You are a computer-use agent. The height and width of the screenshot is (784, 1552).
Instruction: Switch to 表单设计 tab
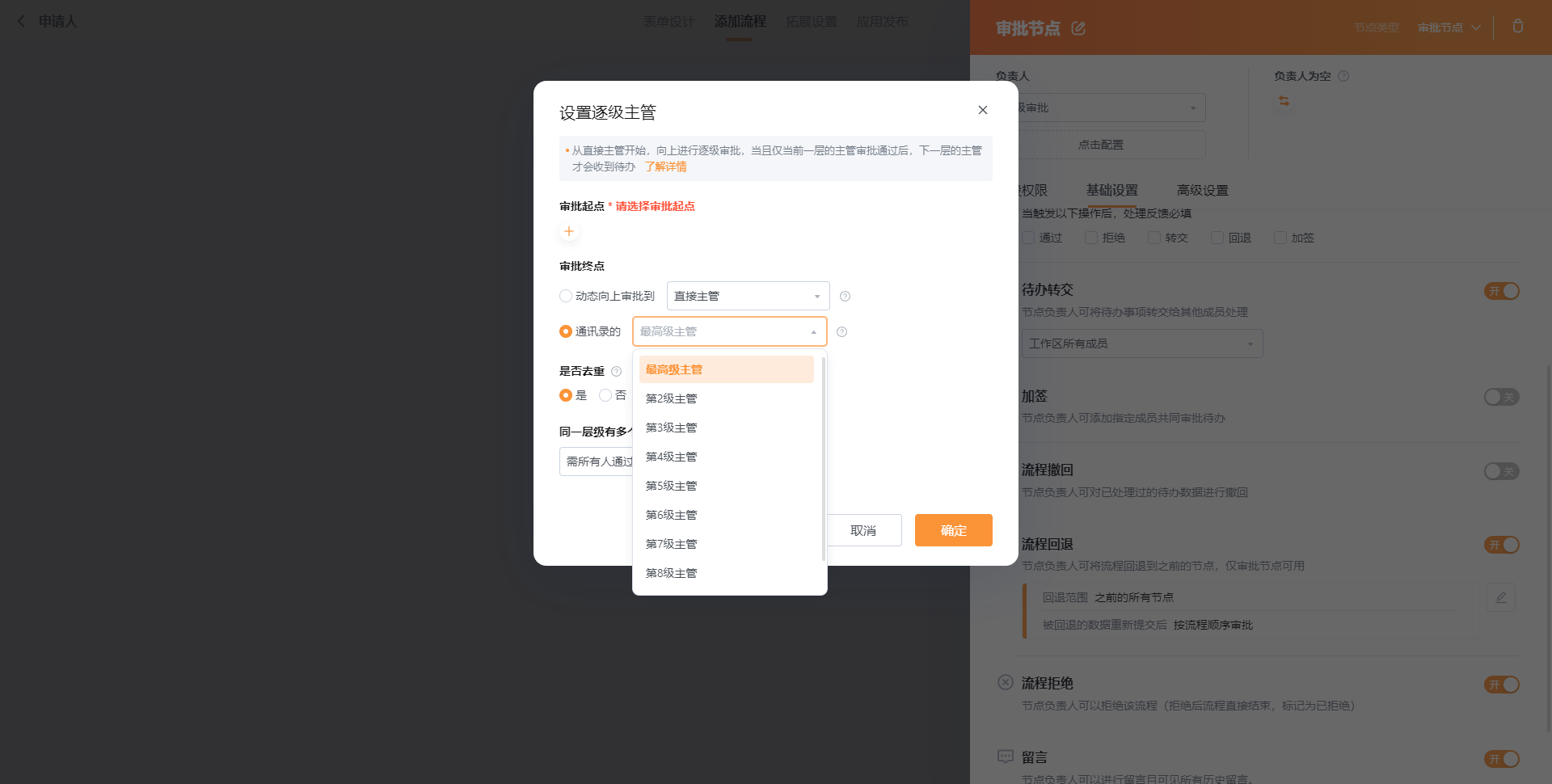click(x=669, y=22)
